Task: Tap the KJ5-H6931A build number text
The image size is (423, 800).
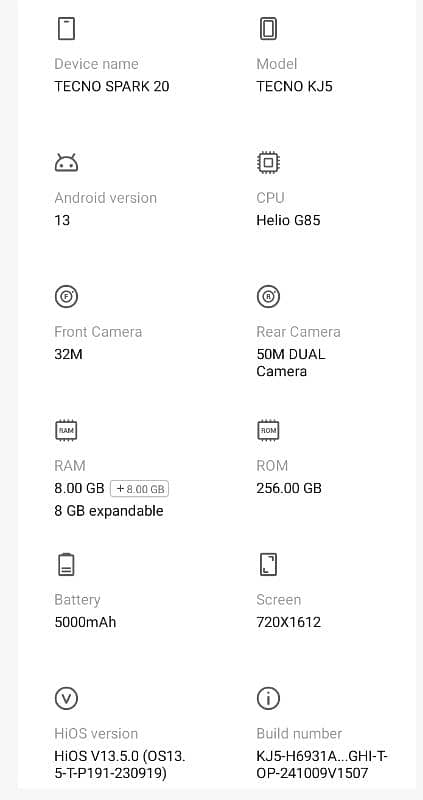Action: click(322, 765)
